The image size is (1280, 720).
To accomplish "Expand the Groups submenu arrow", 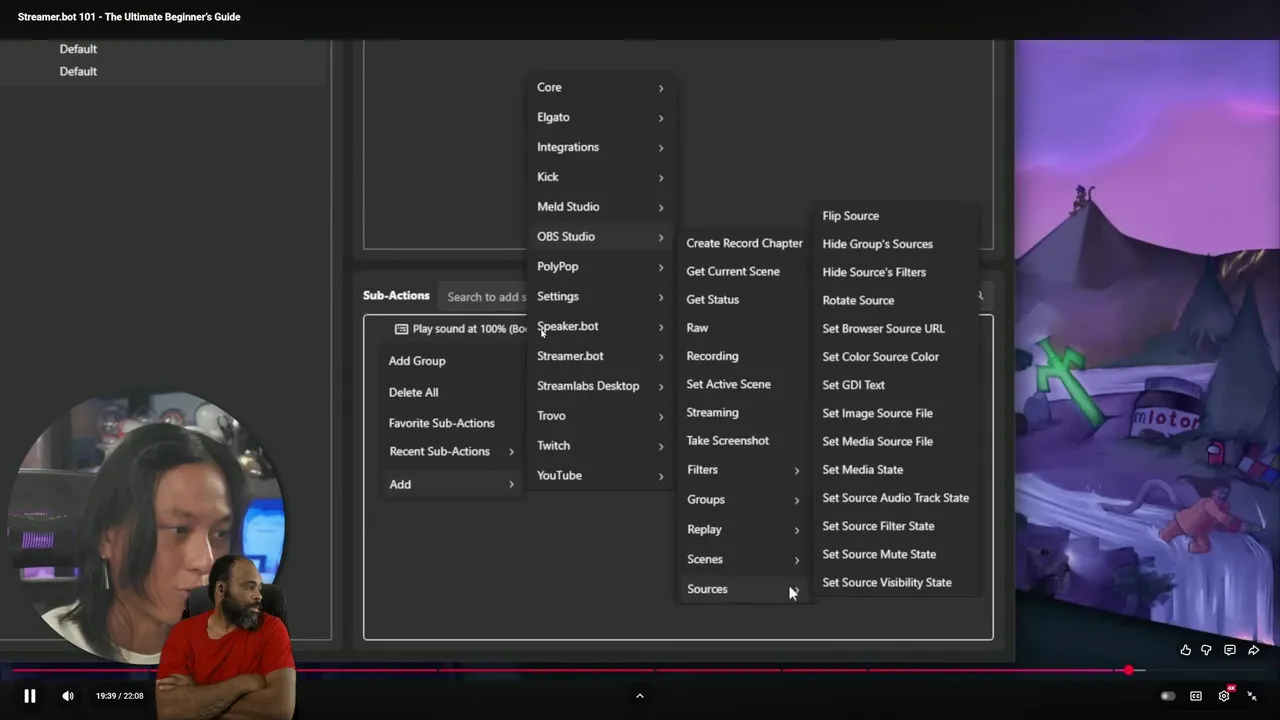I will click(x=797, y=501).
